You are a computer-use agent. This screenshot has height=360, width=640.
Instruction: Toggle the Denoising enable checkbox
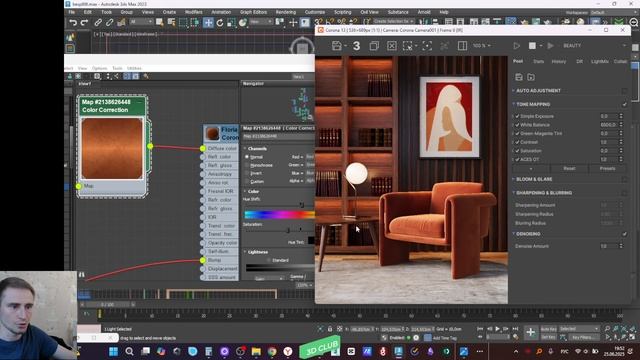(x=624, y=234)
